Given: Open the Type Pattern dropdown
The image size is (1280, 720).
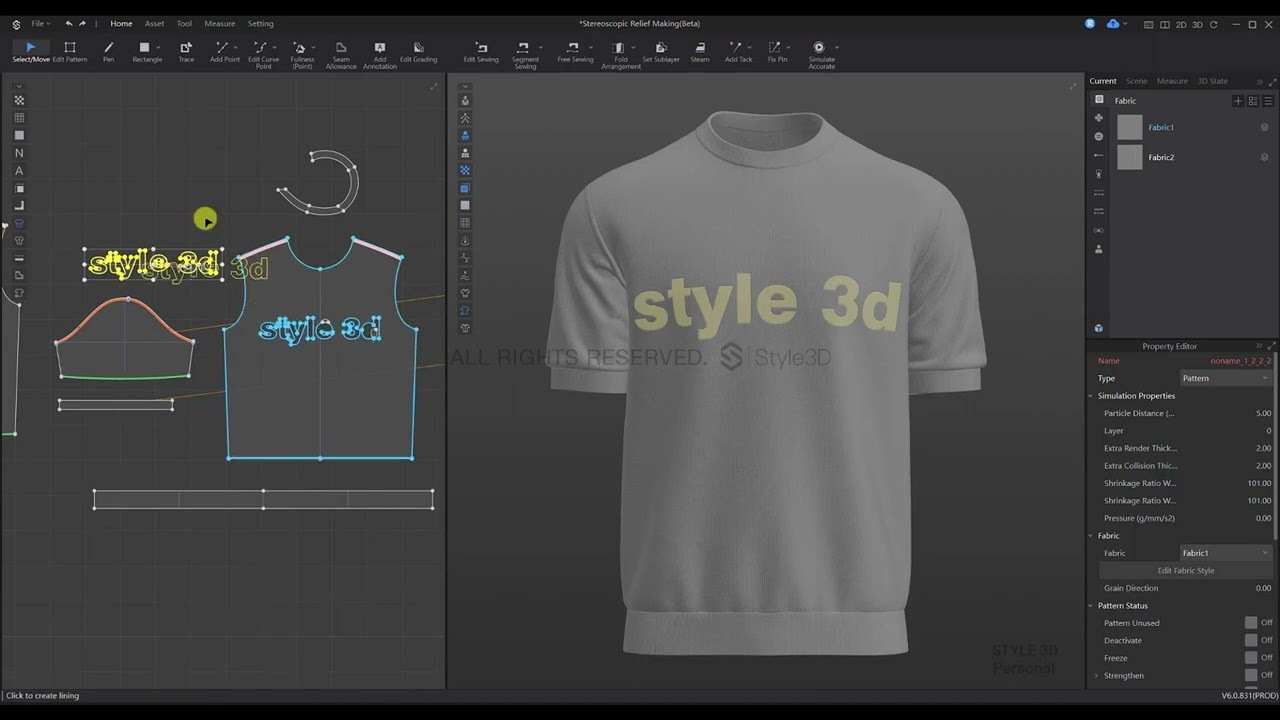Looking at the screenshot, I should click(x=1225, y=378).
